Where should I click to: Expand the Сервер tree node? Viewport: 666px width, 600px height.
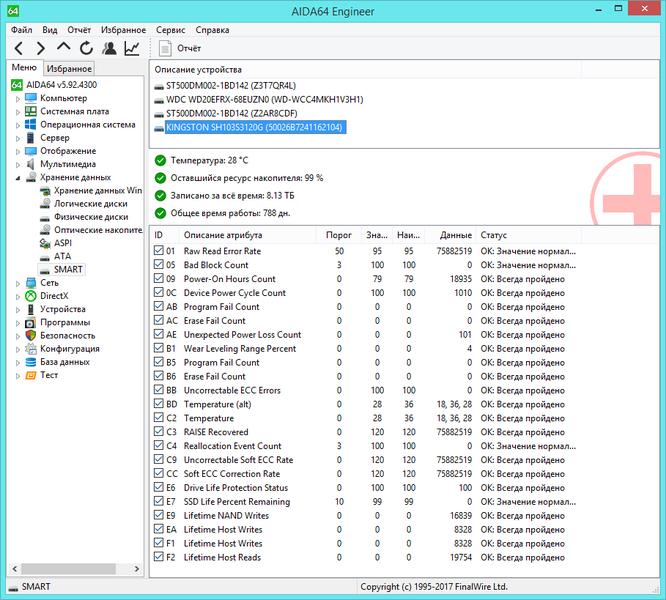(17, 138)
